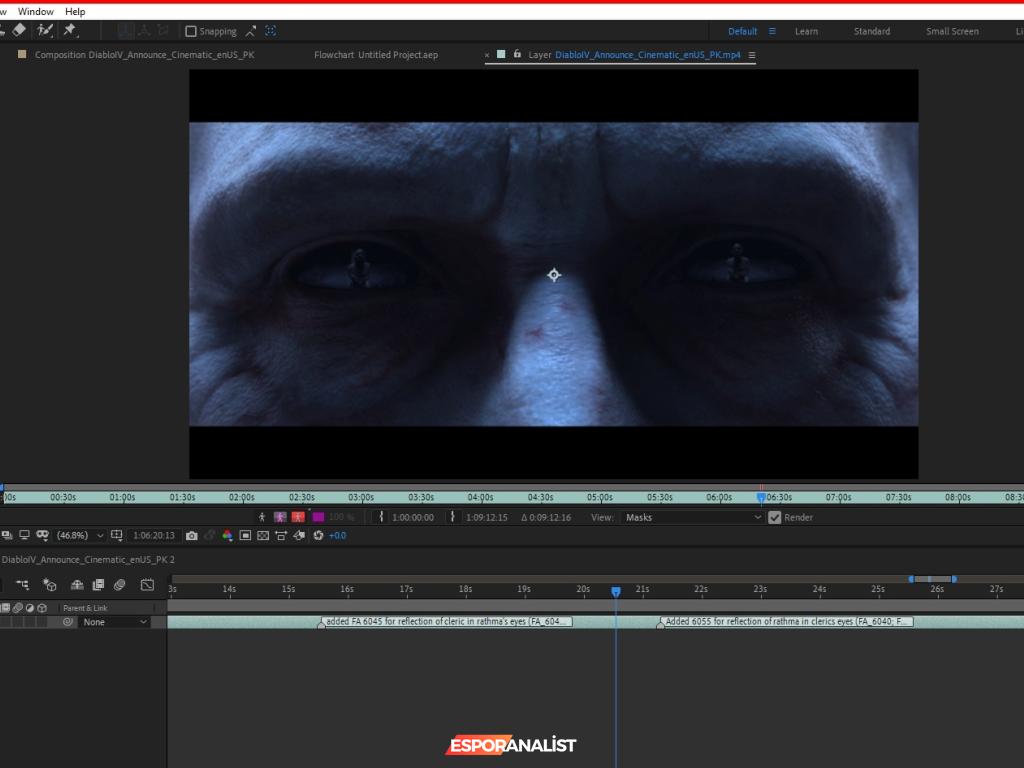The image size is (1024, 768).
Task: Reset exposure with the aperture icon
Action: 318,536
